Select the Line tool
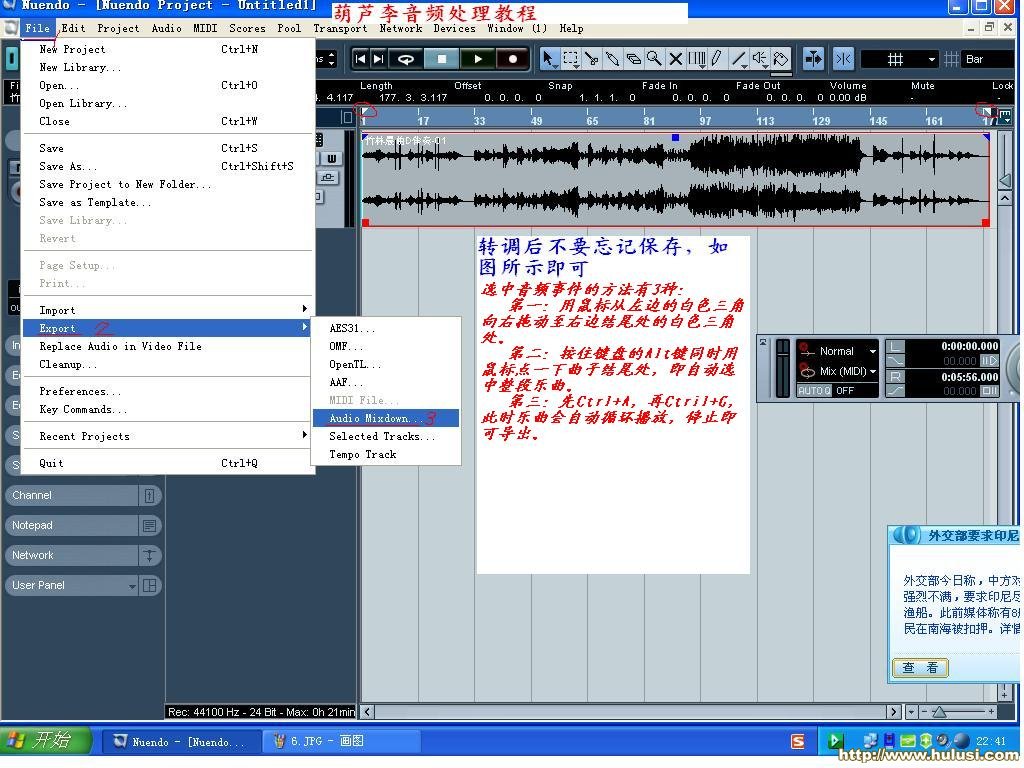The height and width of the screenshot is (768, 1024). (x=739, y=59)
